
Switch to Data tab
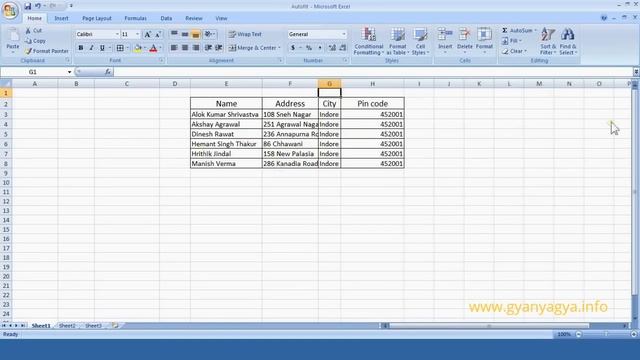tap(166, 18)
